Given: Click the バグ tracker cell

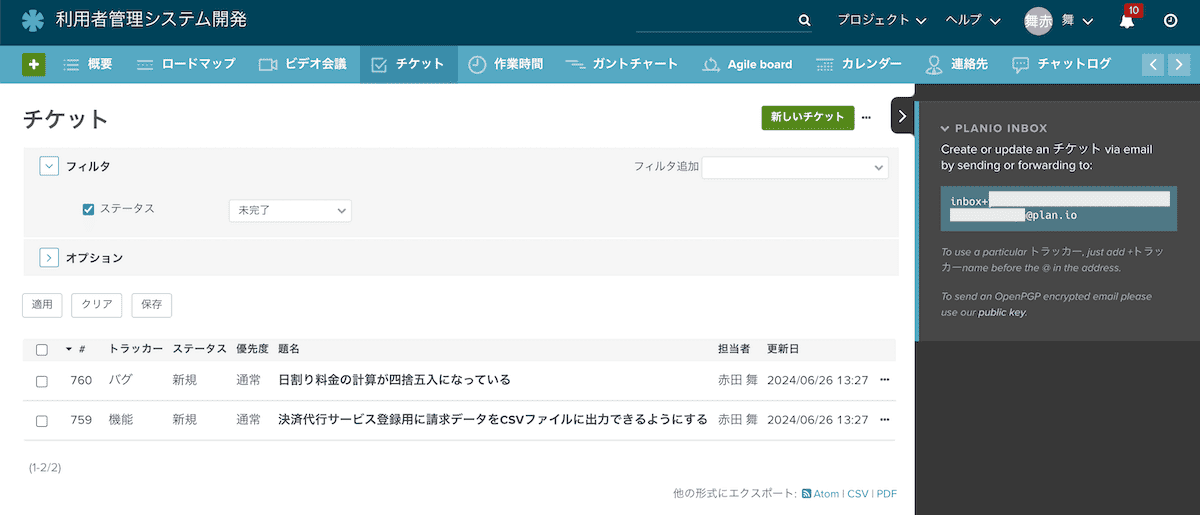Looking at the screenshot, I should 120,380.
